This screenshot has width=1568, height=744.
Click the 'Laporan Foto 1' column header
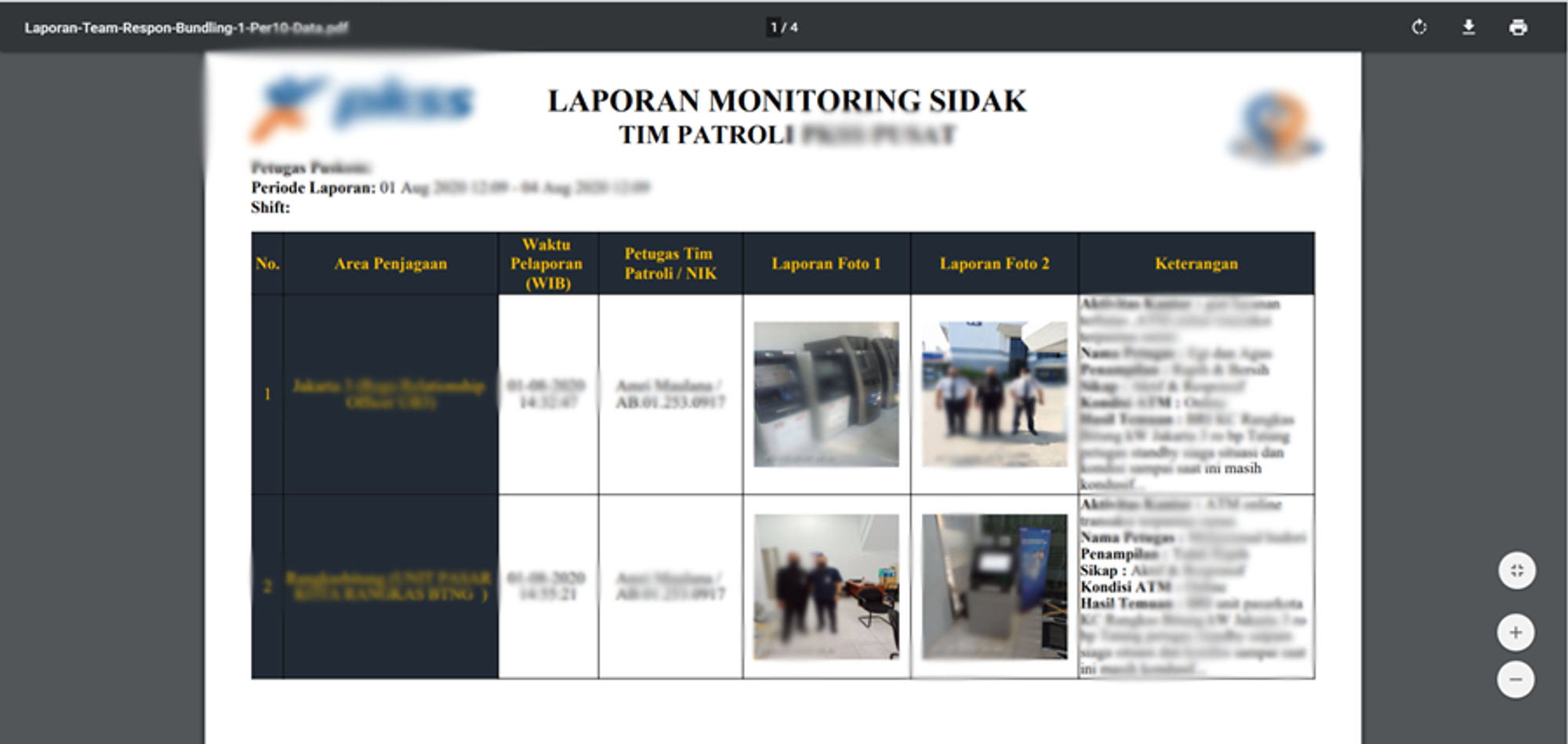click(826, 263)
